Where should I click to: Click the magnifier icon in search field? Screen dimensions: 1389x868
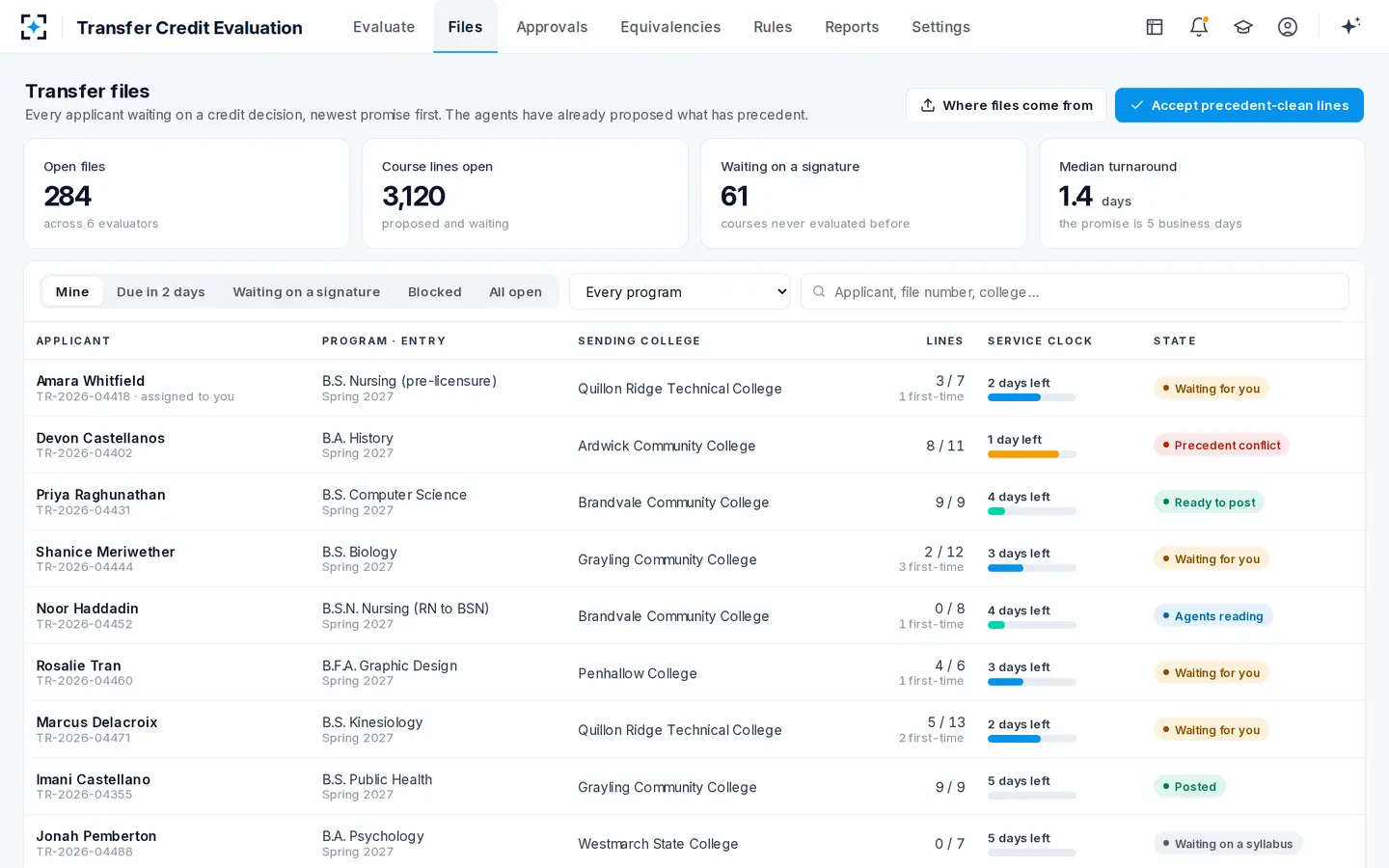pos(819,291)
